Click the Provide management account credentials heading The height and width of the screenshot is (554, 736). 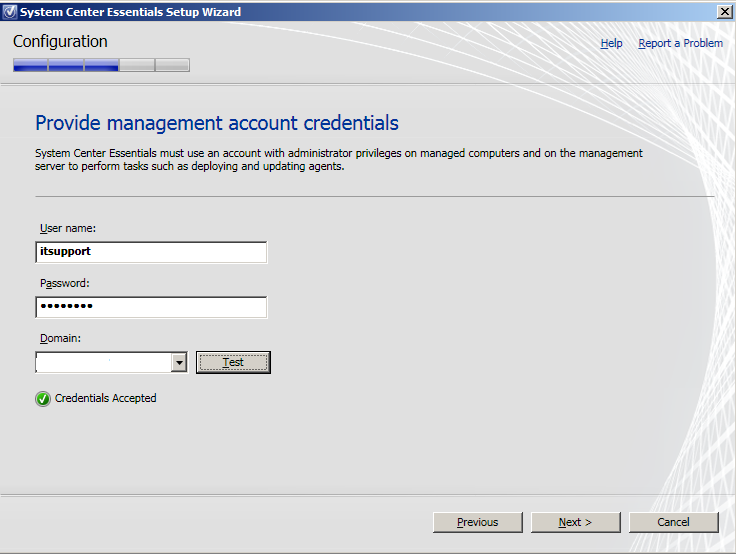tap(217, 123)
